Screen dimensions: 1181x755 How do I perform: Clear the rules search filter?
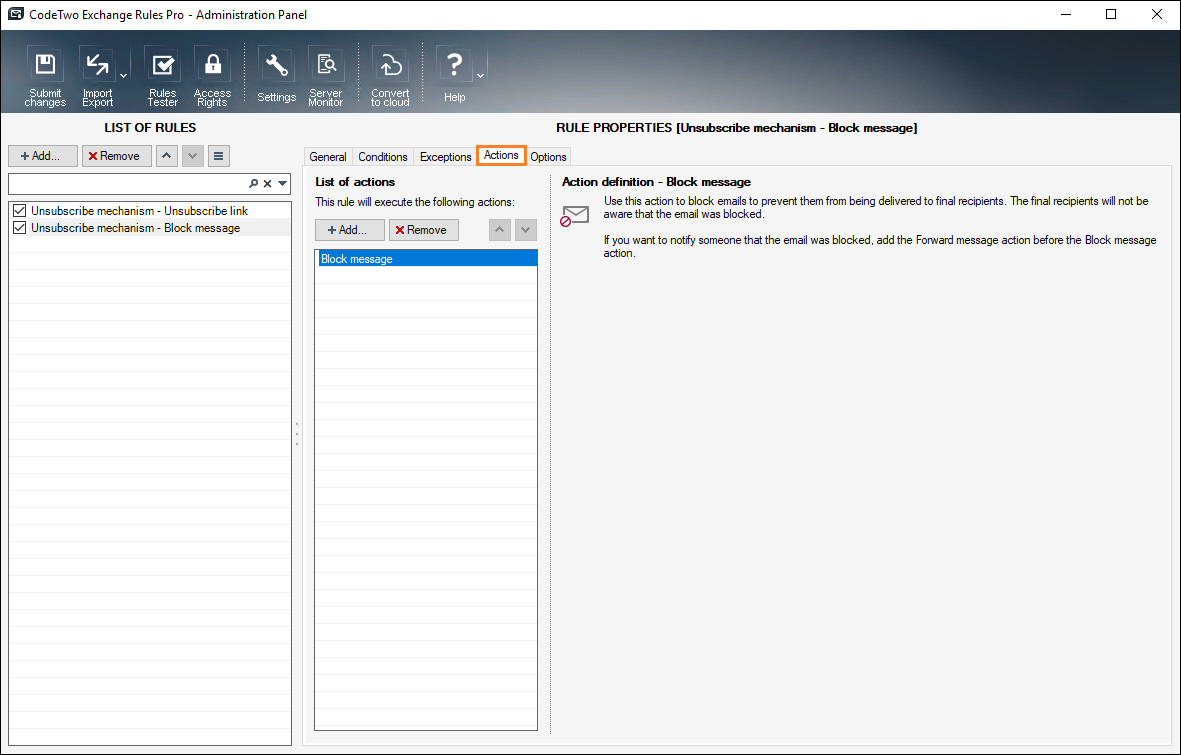coord(267,183)
